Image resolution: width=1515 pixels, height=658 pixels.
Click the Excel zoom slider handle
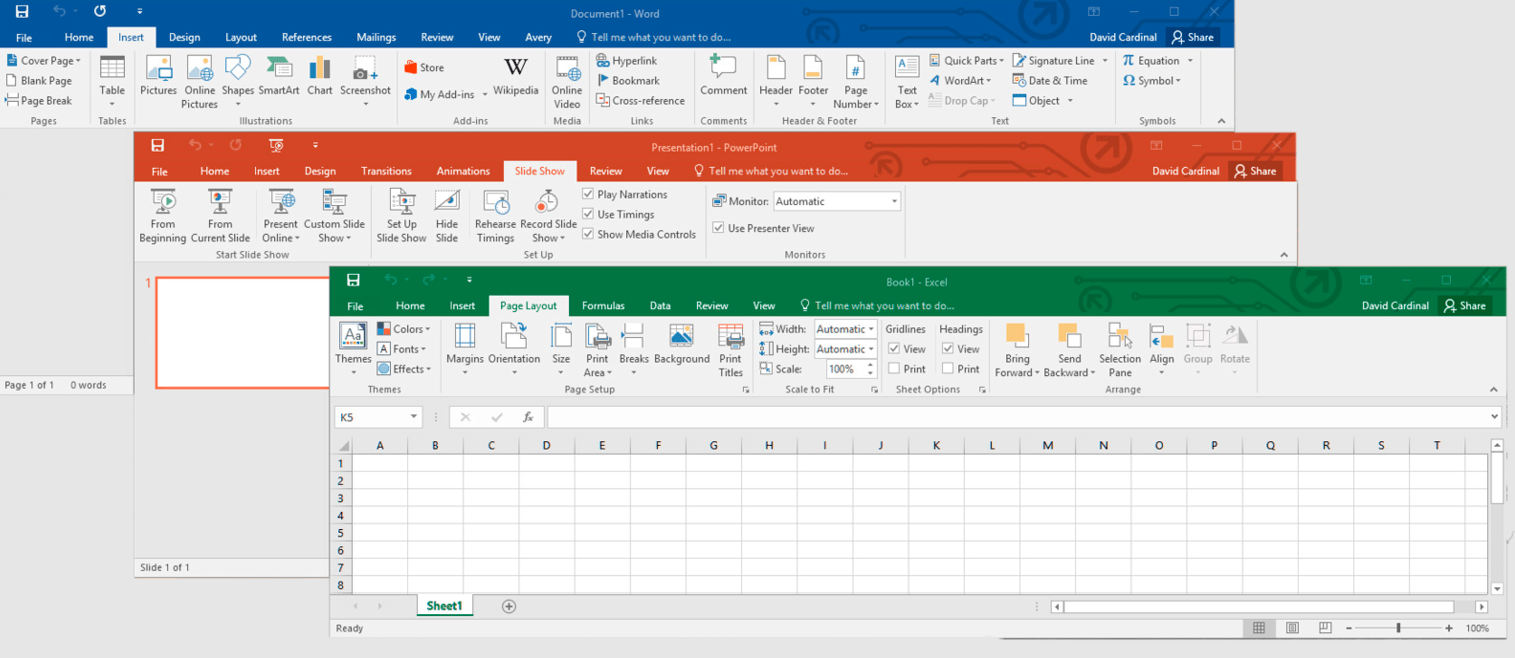pyautogui.click(x=1398, y=628)
